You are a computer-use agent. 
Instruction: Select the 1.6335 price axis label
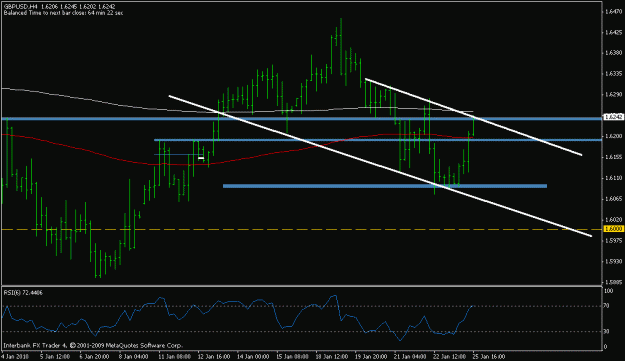[x=613, y=74]
